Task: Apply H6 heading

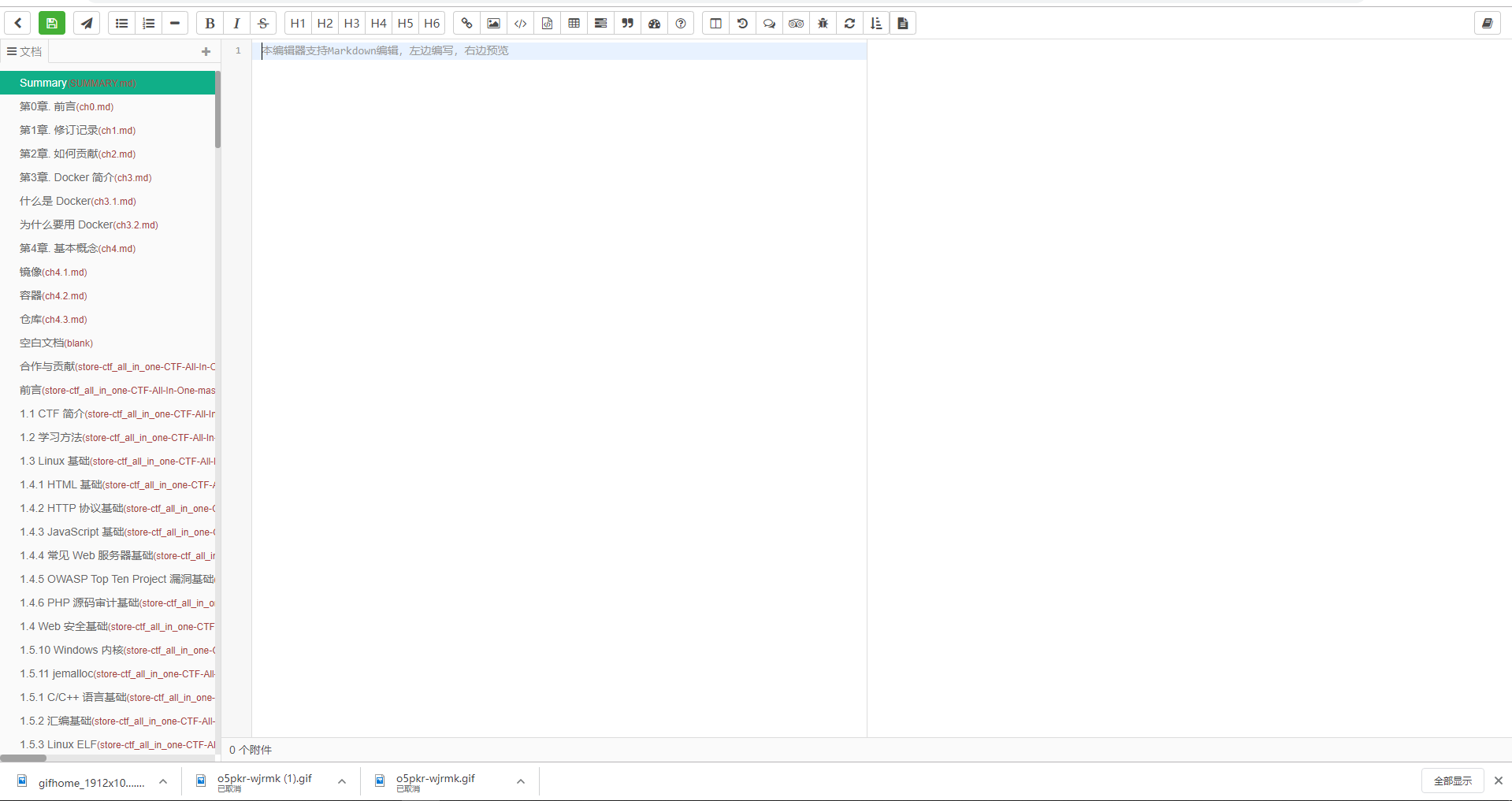Action: tap(432, 24)
